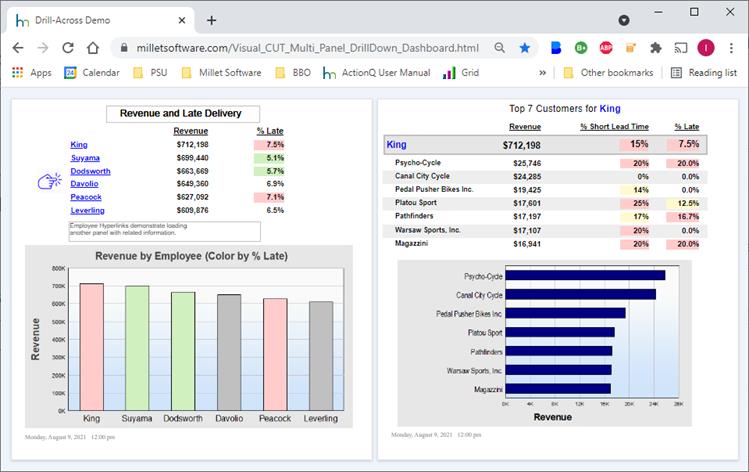Open the Dodsworth employee link
Viewport: 749px width, 472px height.
pyautogui.click(x=89, y=171)
